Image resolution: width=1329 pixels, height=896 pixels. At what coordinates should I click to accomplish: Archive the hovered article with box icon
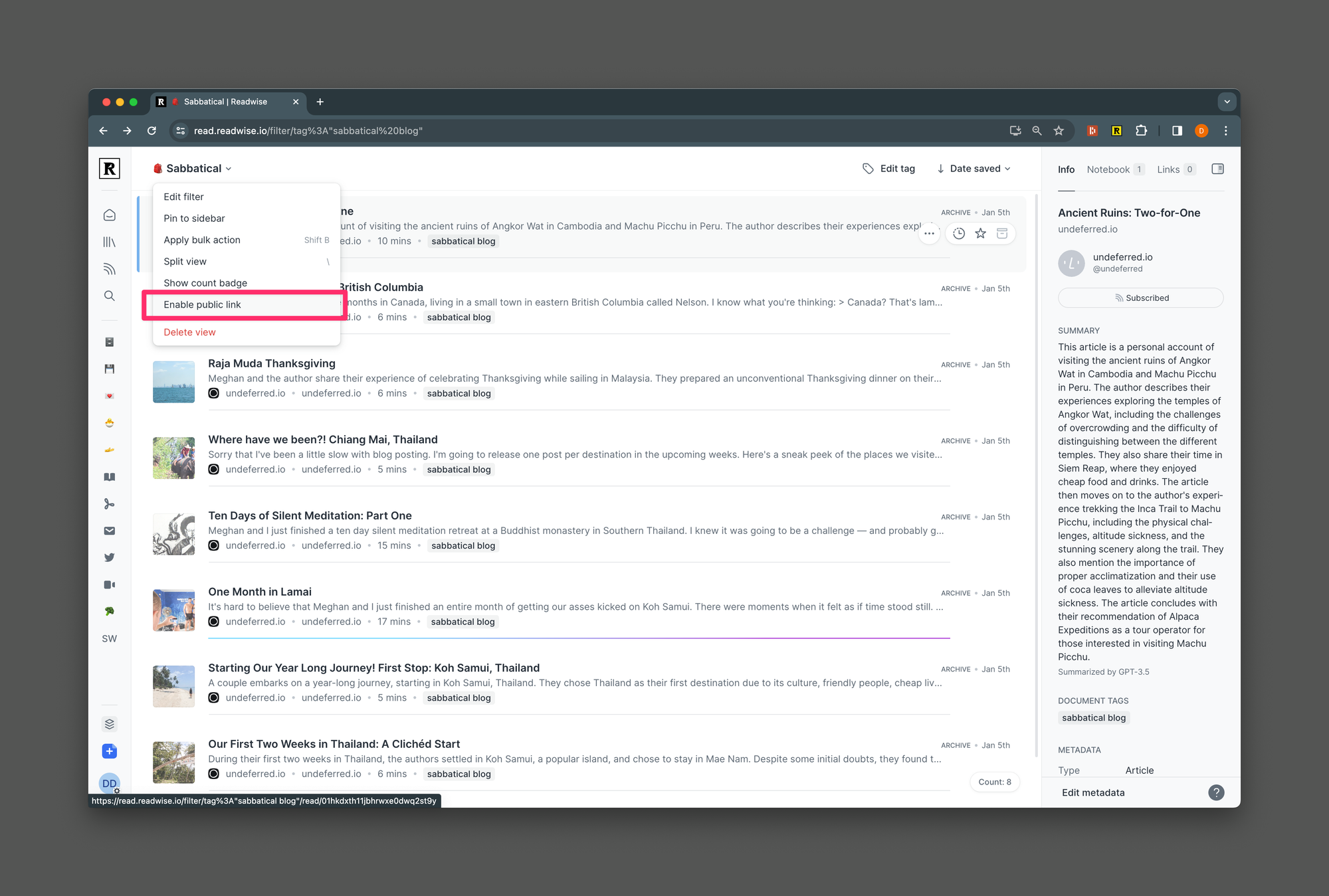click(x=1002, y=233)
